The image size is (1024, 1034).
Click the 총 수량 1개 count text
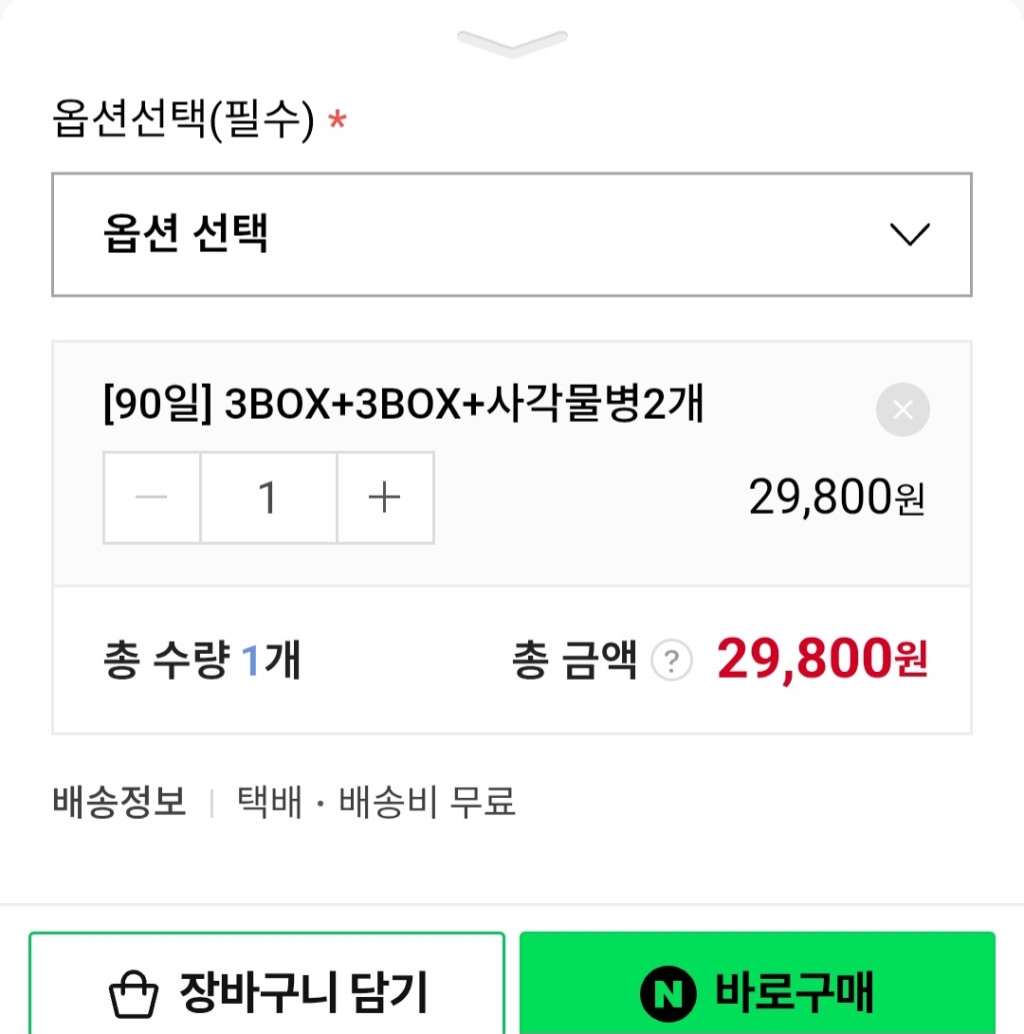tap(202, 661)
